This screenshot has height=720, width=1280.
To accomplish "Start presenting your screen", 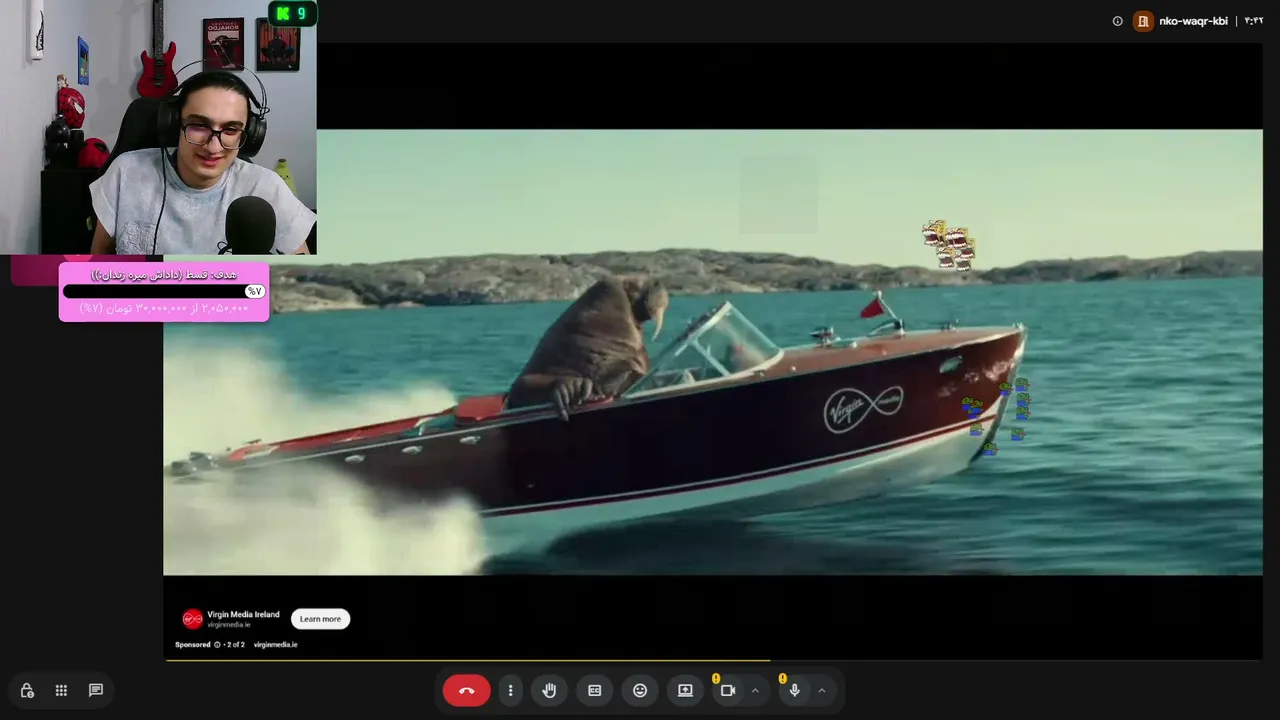I will tap(685, 690).
